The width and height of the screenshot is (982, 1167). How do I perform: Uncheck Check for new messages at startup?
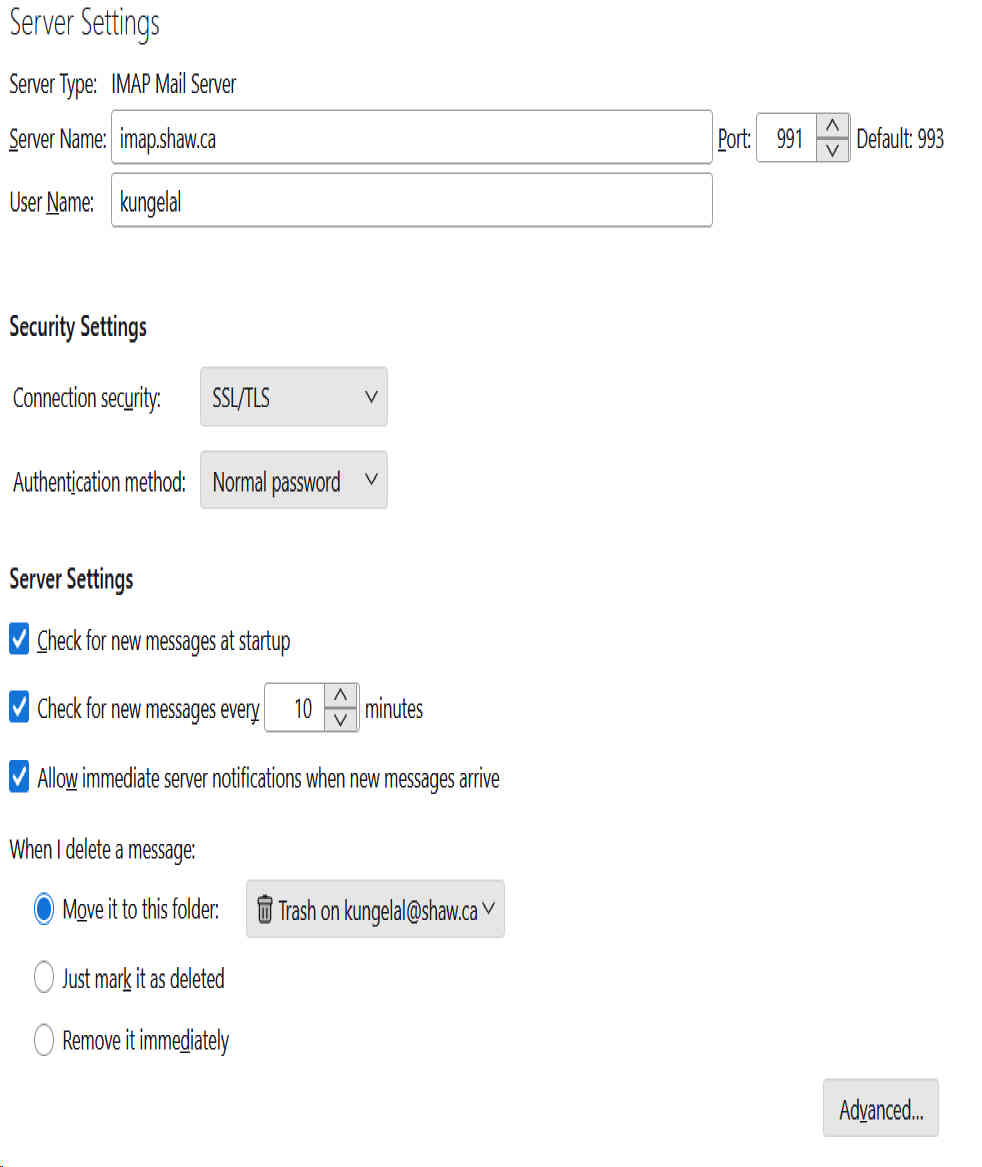[19, 640]
